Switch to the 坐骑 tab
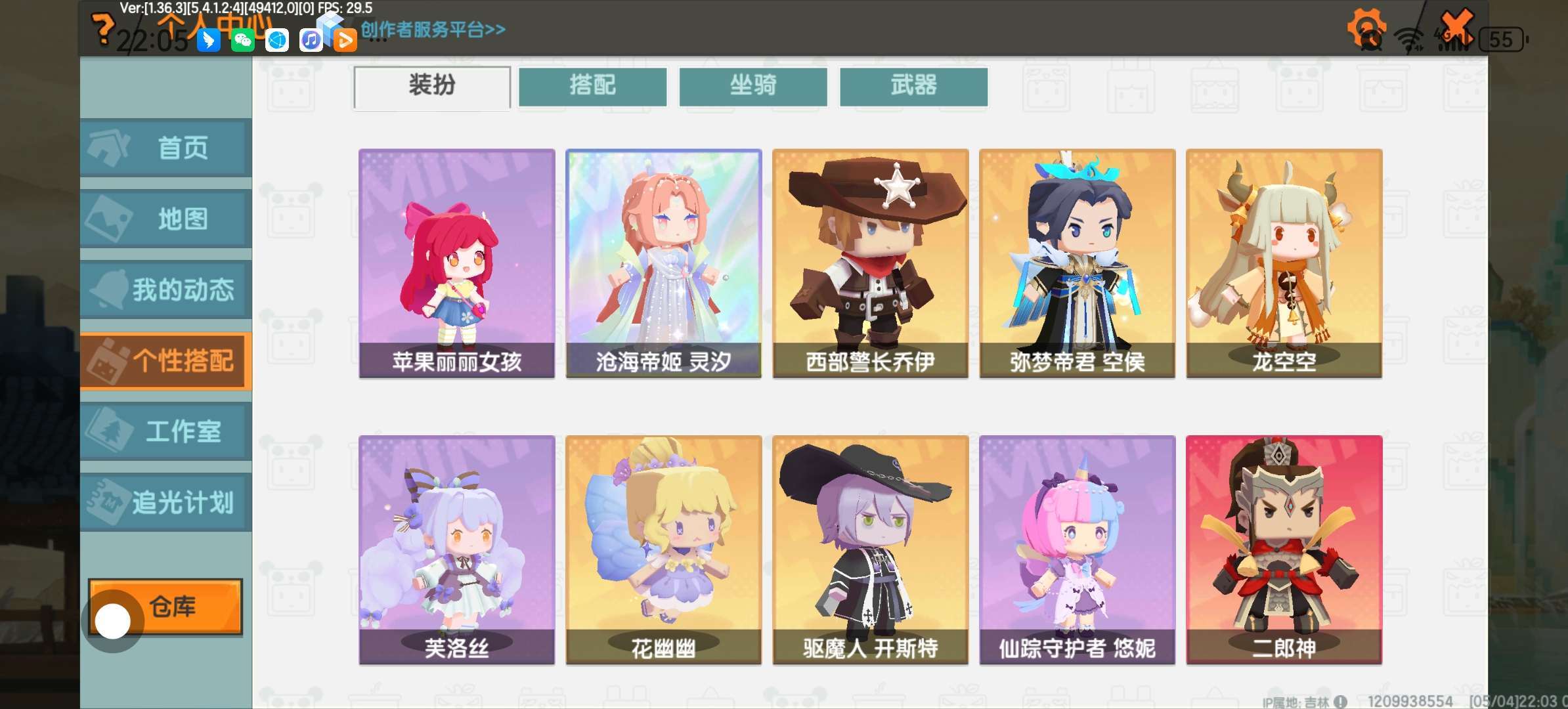 [x=753, y=86]
